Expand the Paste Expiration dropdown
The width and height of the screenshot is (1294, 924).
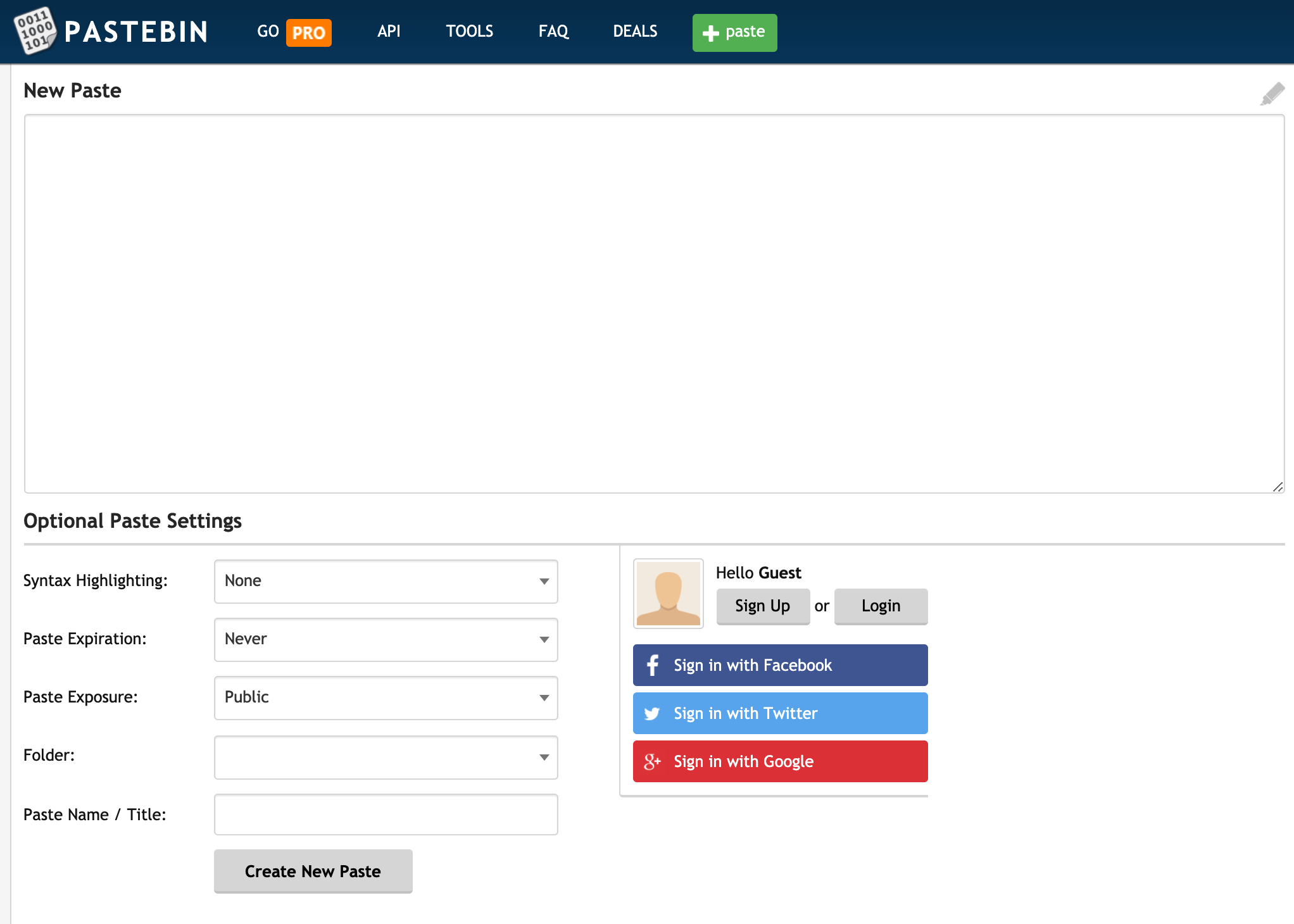pos(386,639)
